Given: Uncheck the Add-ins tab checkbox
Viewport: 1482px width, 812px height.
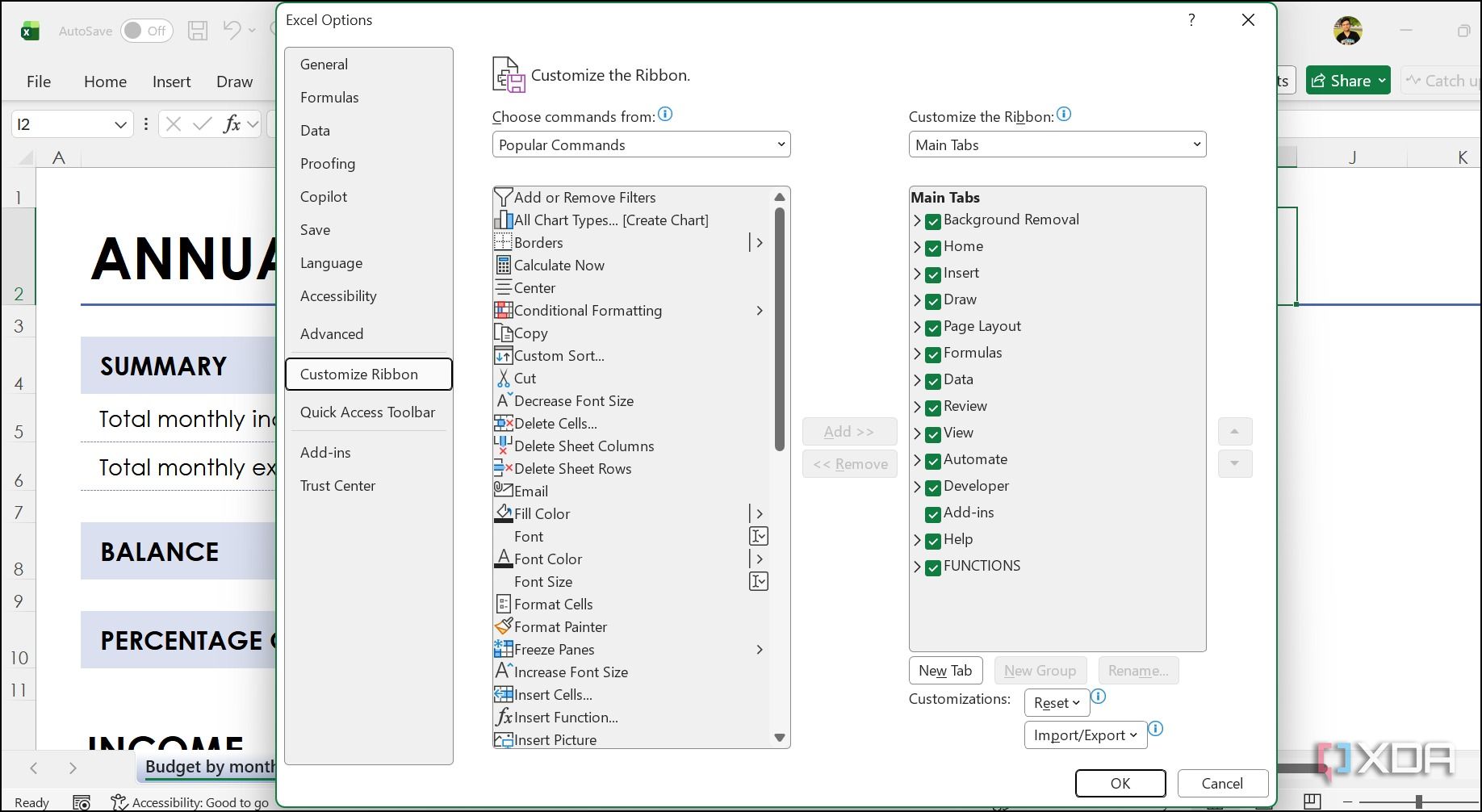Looking at the screenshot, I should [933, 514].
